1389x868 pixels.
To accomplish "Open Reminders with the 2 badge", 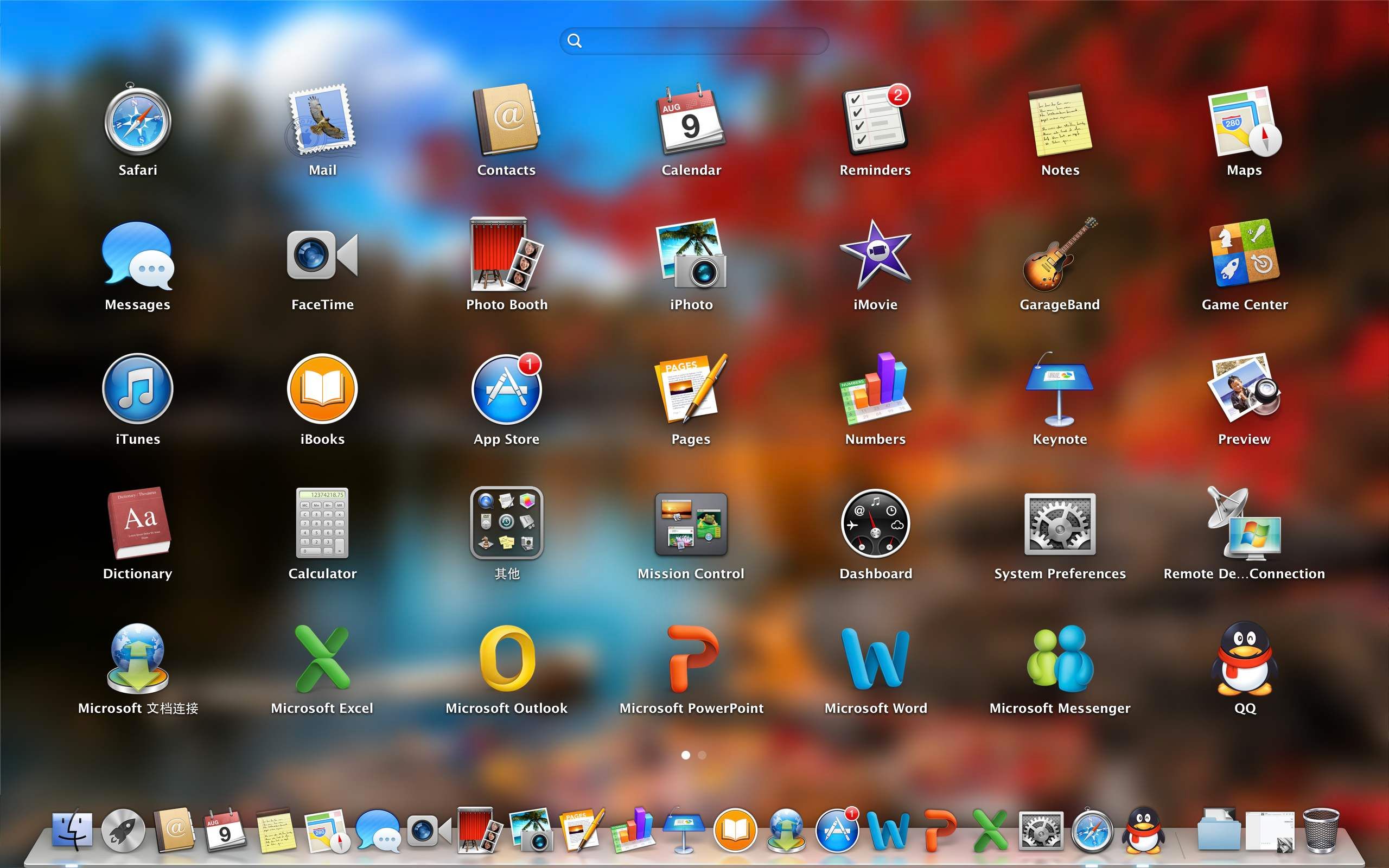I will [x=875, y=119].
